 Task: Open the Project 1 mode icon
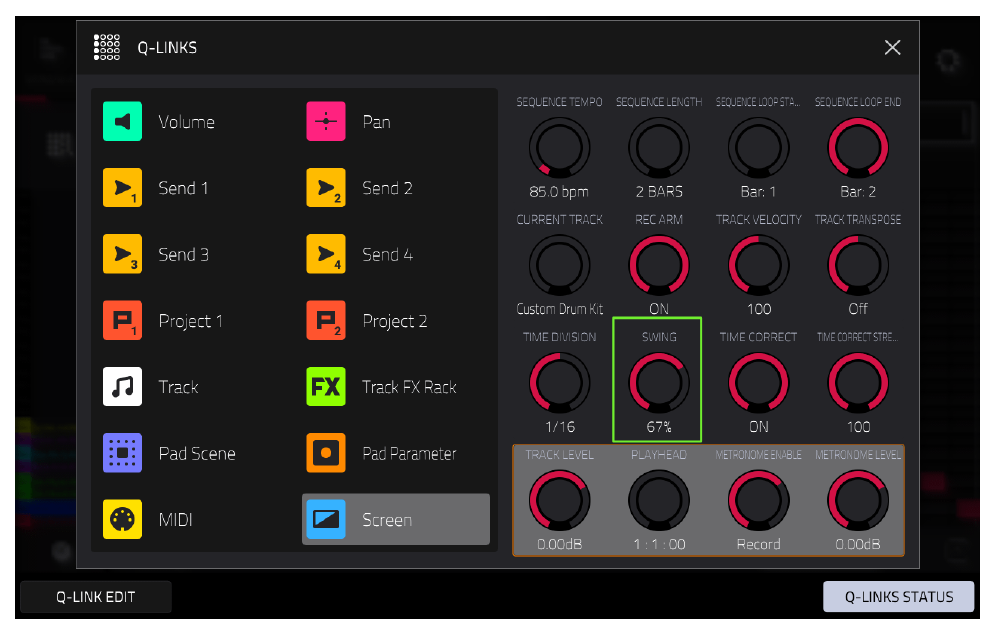[x=123, y=320]
